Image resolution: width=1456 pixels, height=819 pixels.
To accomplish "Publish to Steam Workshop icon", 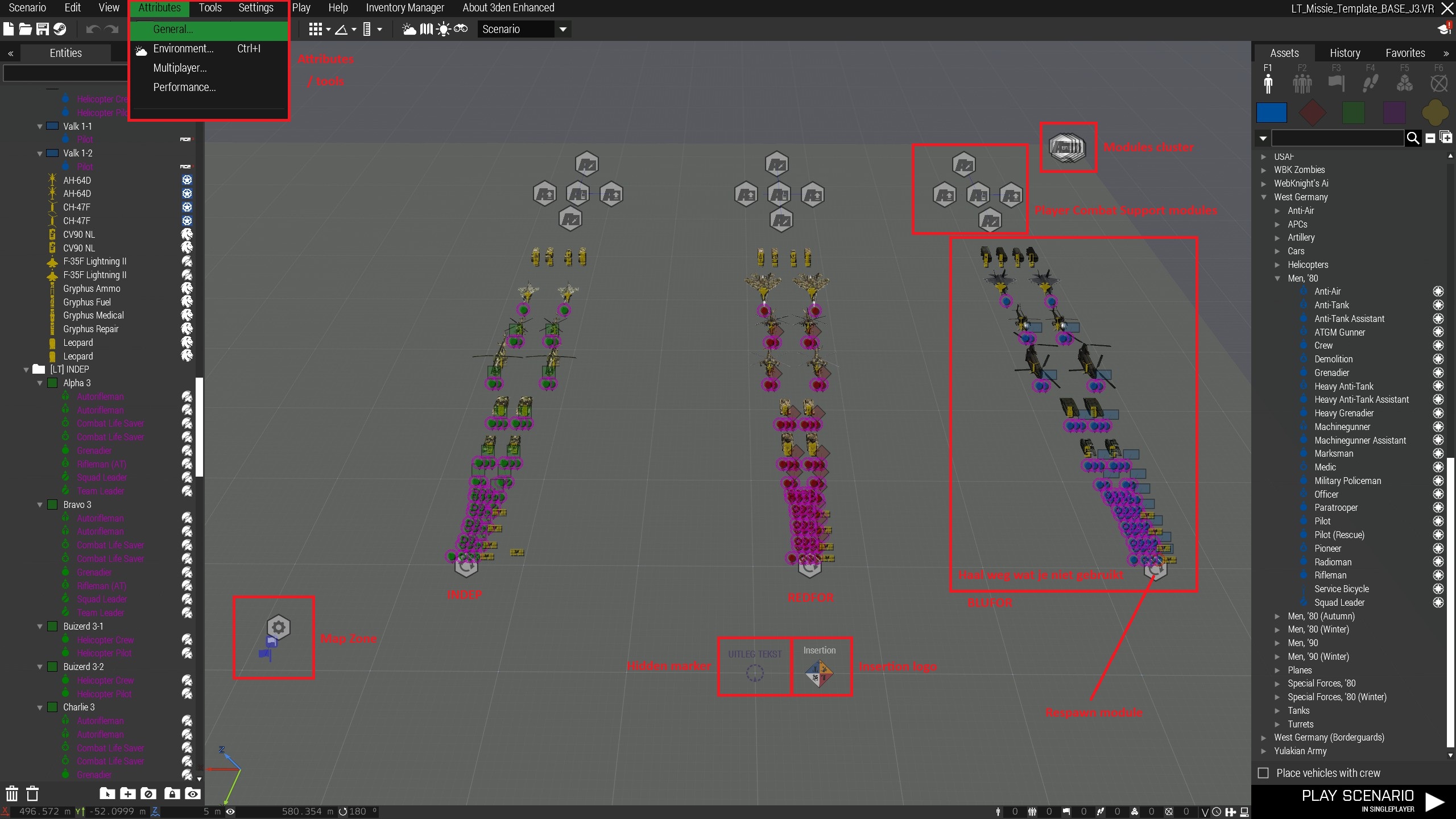I will pos(60,29).
